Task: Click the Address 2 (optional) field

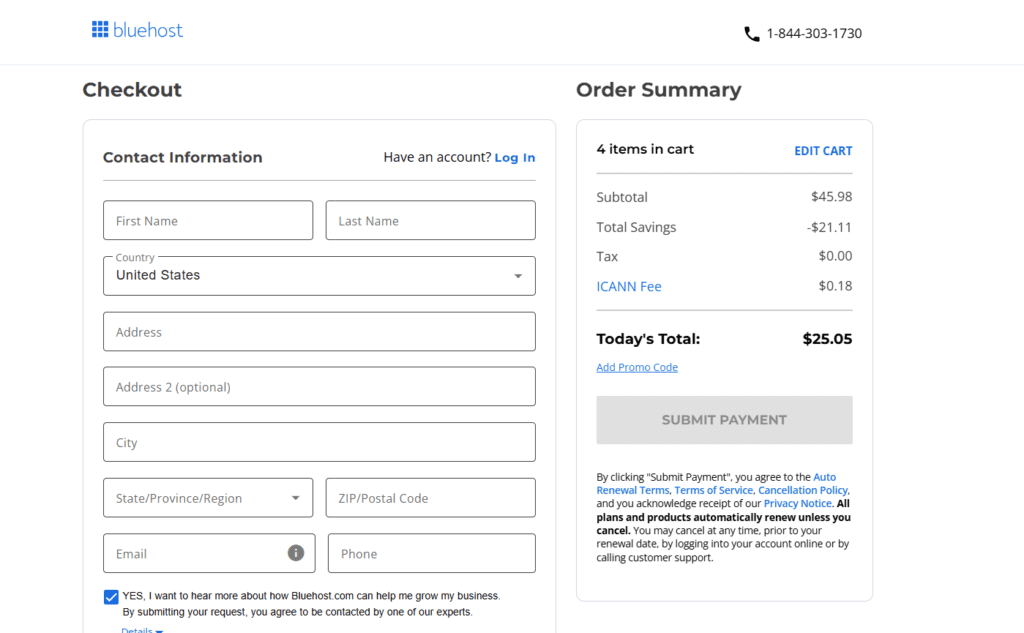Action: [x=319, y=386]
